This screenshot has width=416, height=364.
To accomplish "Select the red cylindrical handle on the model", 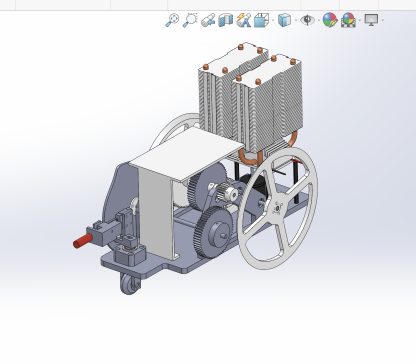I will click(83, 241).
